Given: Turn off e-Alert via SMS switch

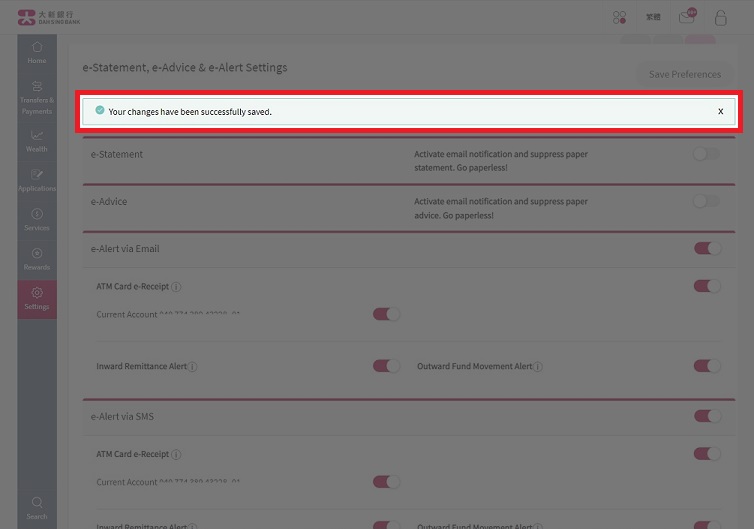Looking at the screenshot, I should point(707,416).
